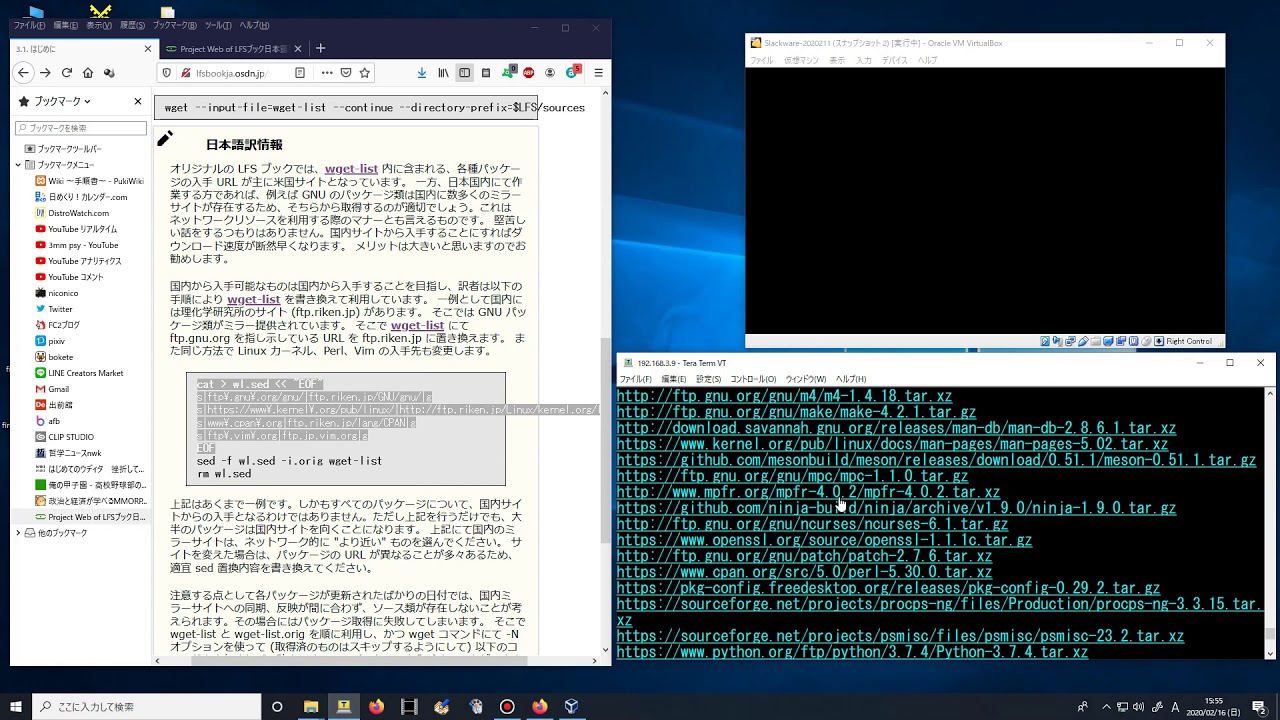Open Tera Term ファイル menu
Viewport: 1280px width, 720px height.
(x=635, y=379)
